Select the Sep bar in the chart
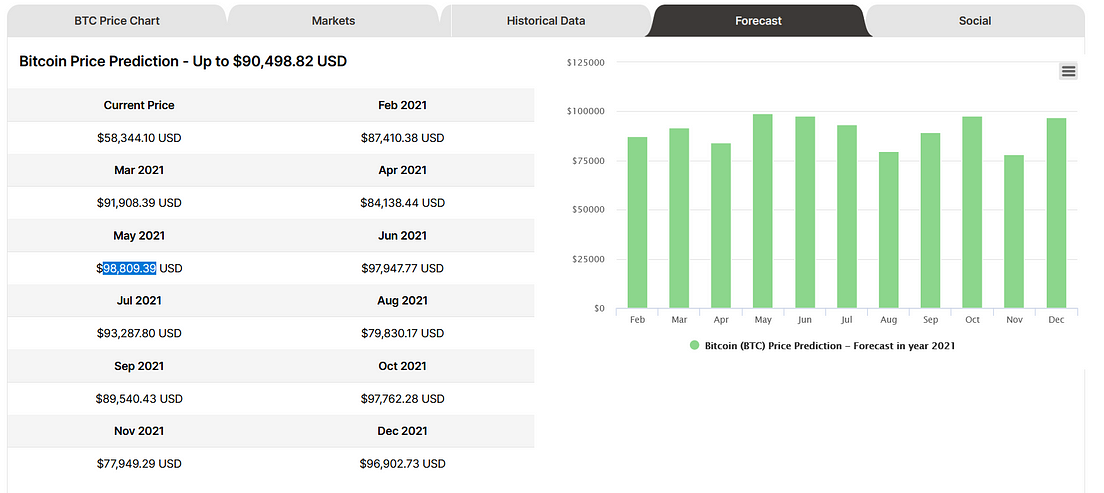Viewport: 1104px width, 493px height. pos(930,220)
